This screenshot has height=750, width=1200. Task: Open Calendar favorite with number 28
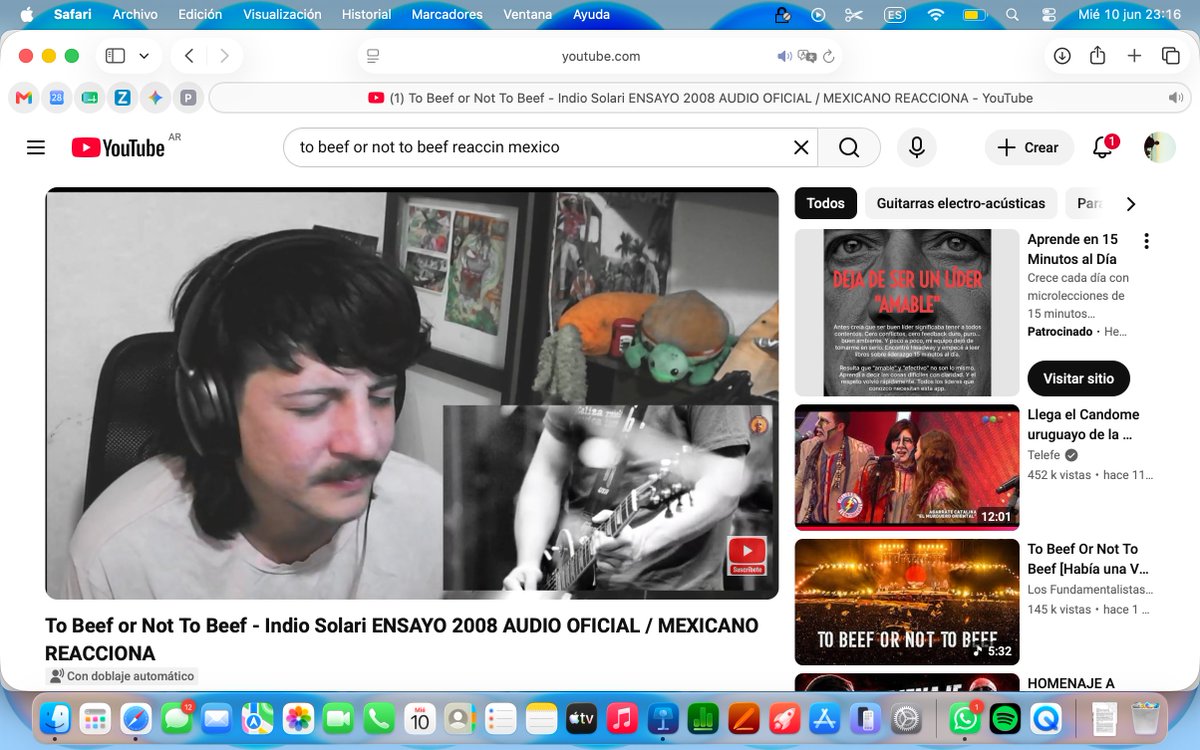pos(57,98)
